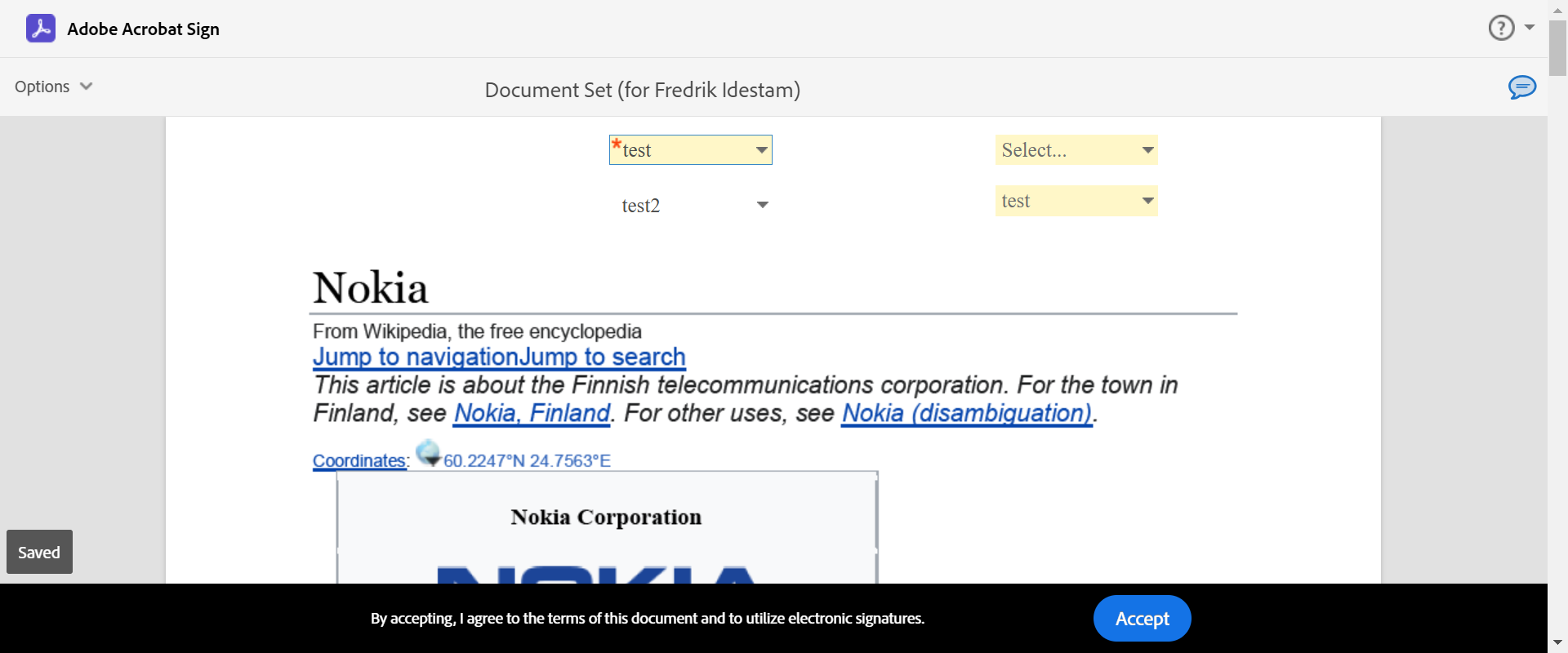Expand the help menu caret arrow
This screenshot has height=653, width=1568.
pos(1530,28)
